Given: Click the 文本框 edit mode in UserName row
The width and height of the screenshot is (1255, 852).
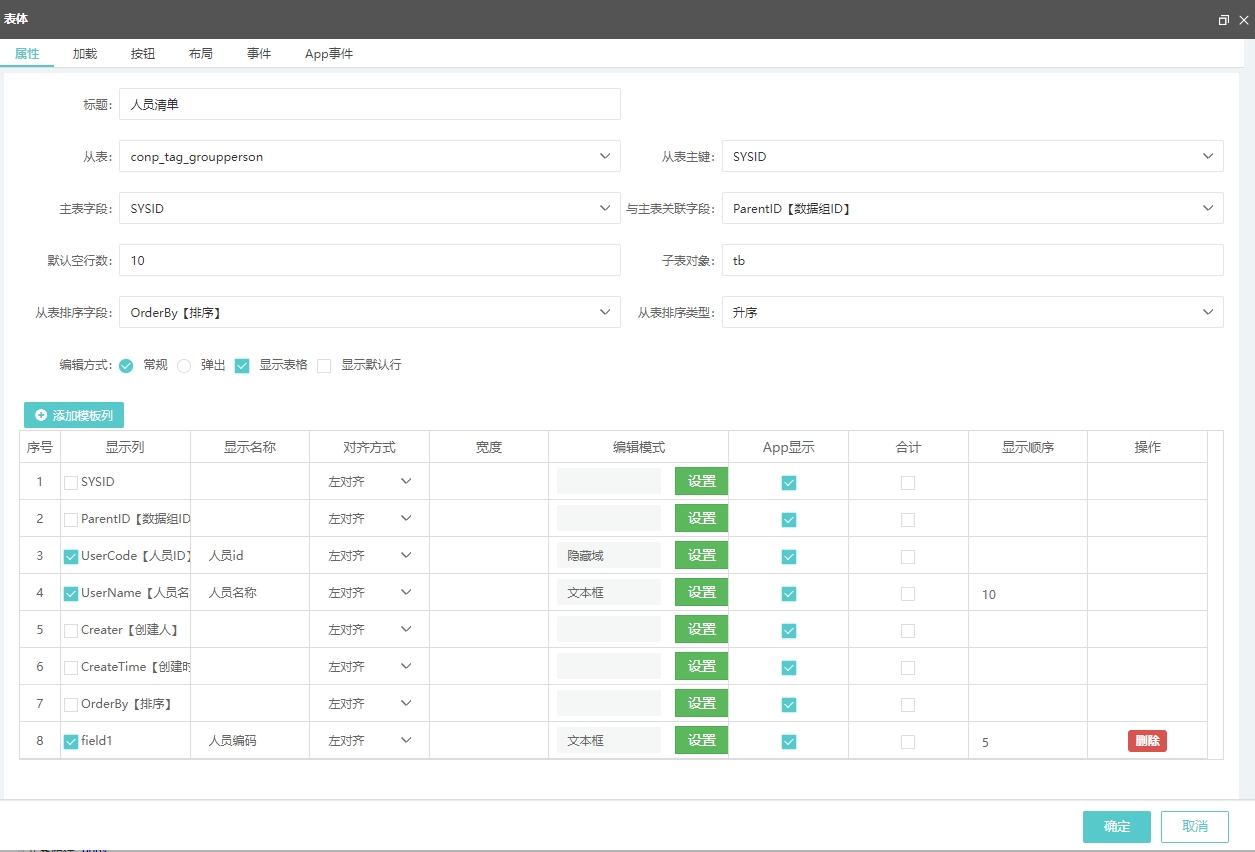Looking at the screenshot, I should pyautogui.click(x=609, y=592).
